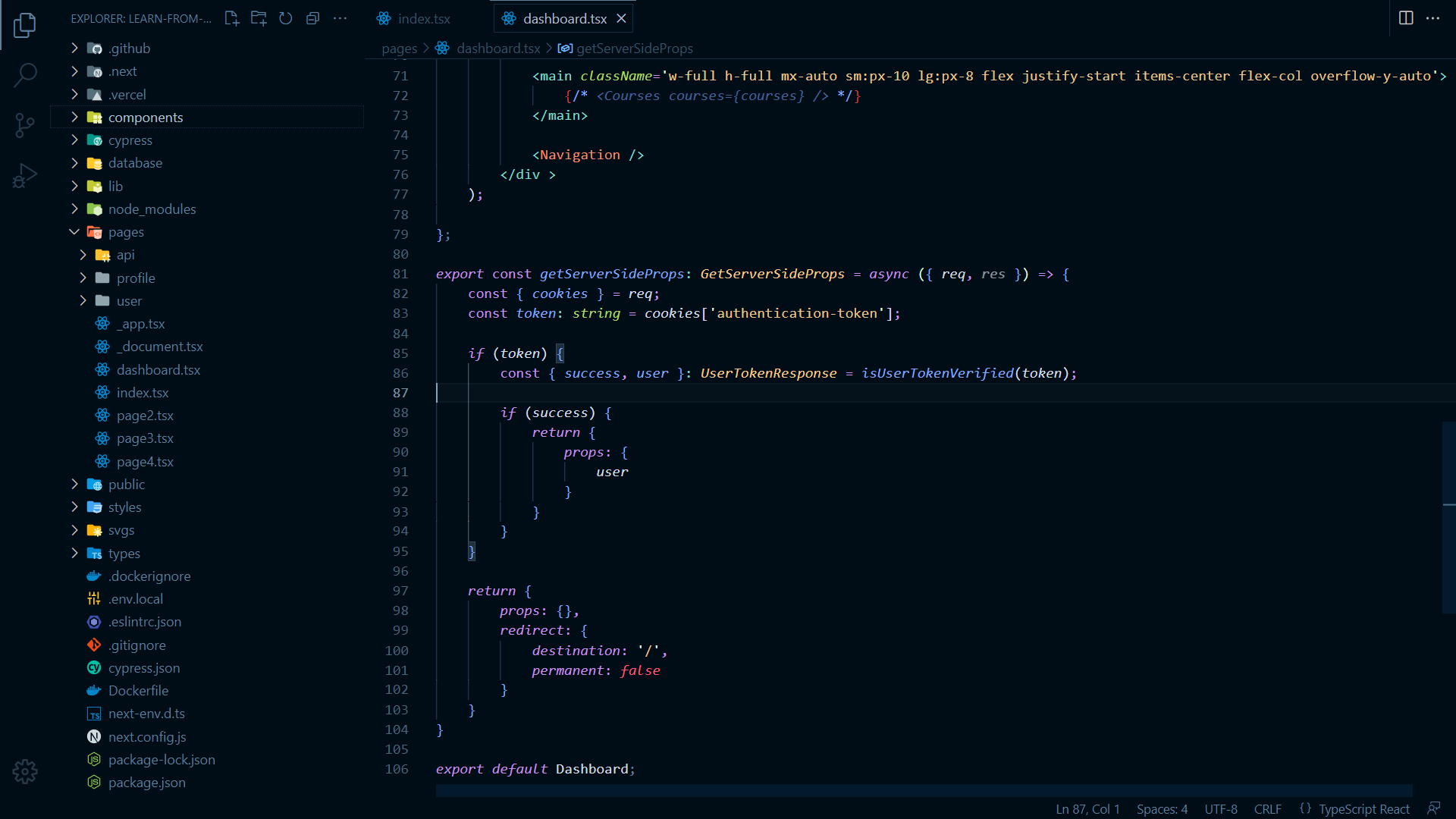Open the Manage settings gear

click(24, 771)
